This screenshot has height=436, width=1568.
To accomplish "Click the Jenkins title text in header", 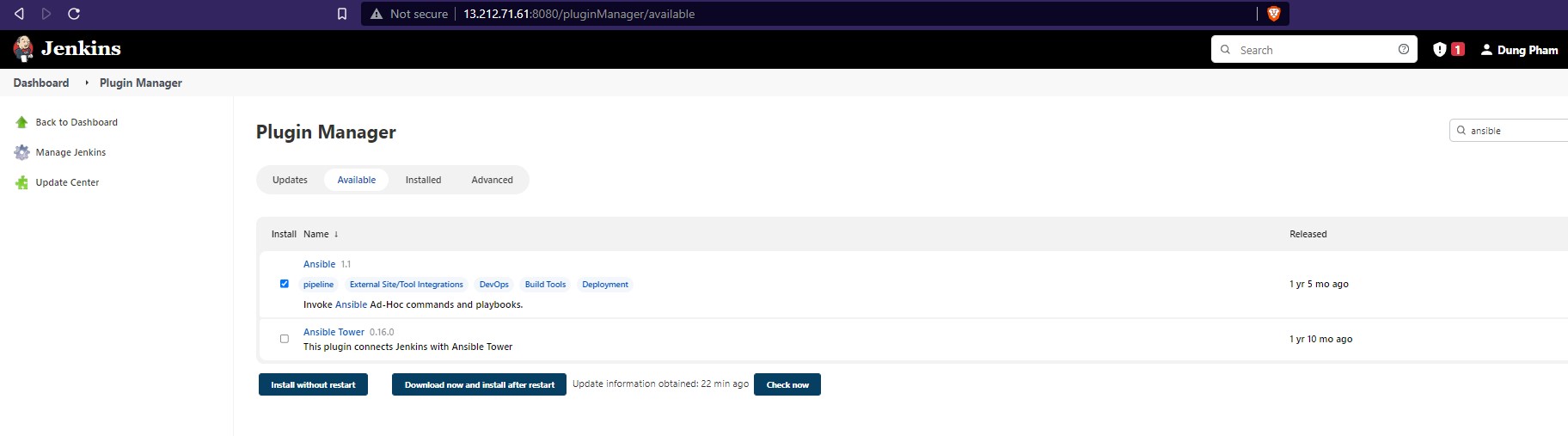I will [81, 48].
